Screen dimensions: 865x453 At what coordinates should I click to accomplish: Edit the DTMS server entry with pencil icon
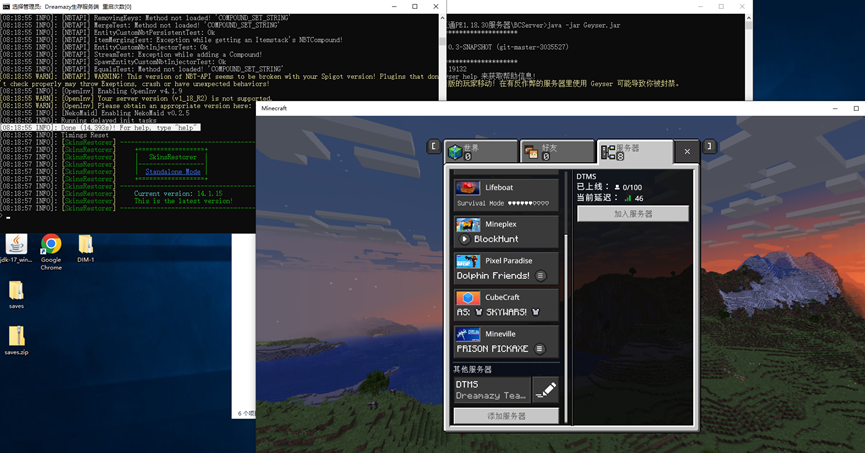545,390
